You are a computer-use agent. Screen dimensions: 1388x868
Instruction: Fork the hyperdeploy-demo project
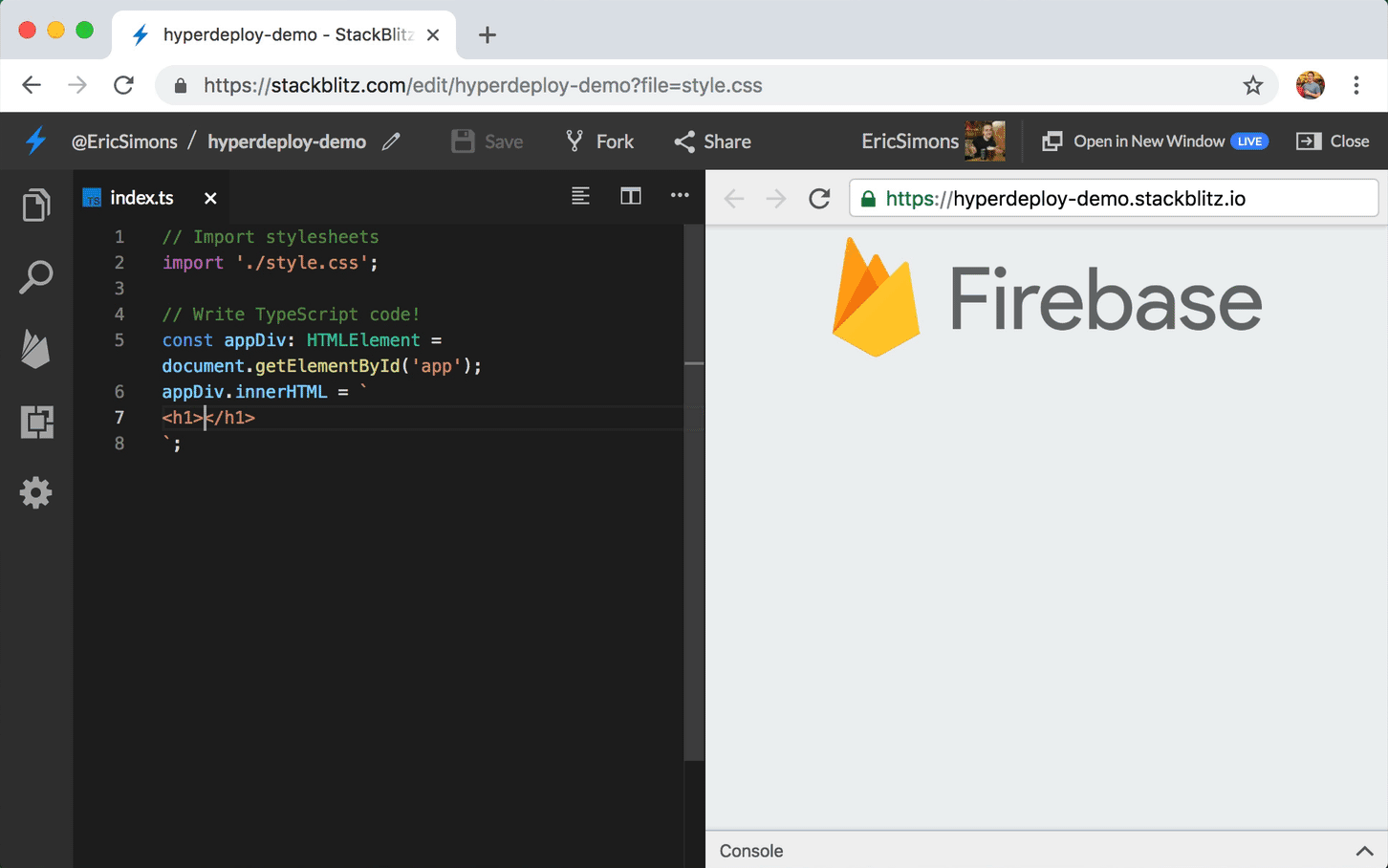tap(599, 141)
